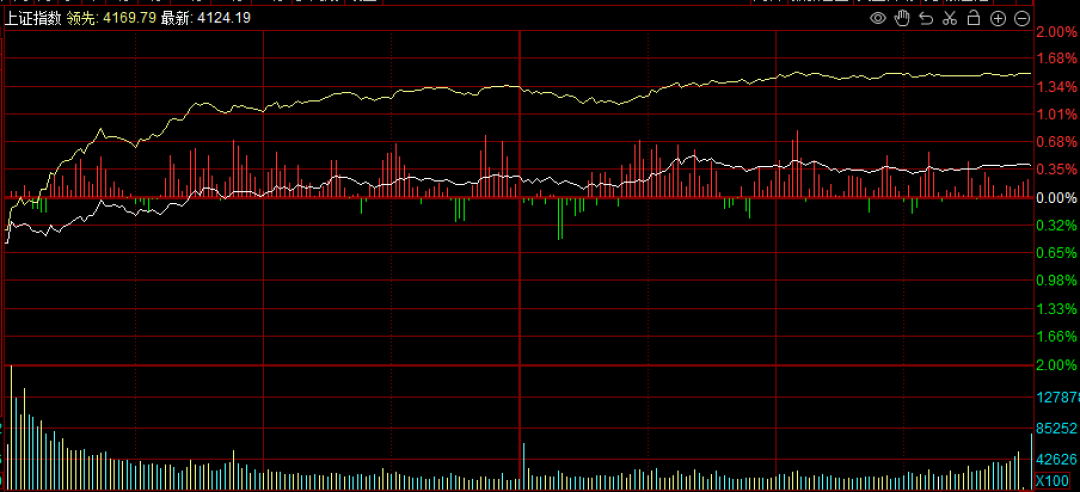The image size is (1080, 492).
Task: Click the green 2.00% bottom axis label
Action: click(1057, 366)
